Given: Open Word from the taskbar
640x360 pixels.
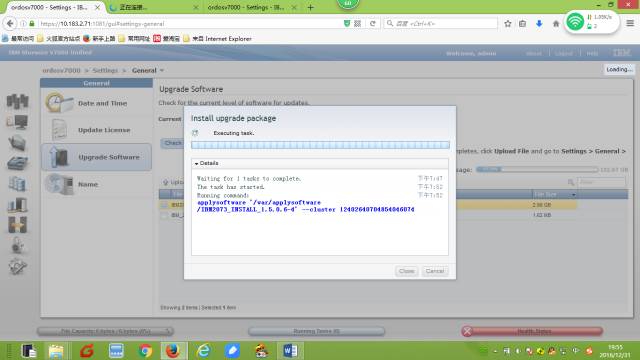Looking at the screenshot, I should coord(290,351).
